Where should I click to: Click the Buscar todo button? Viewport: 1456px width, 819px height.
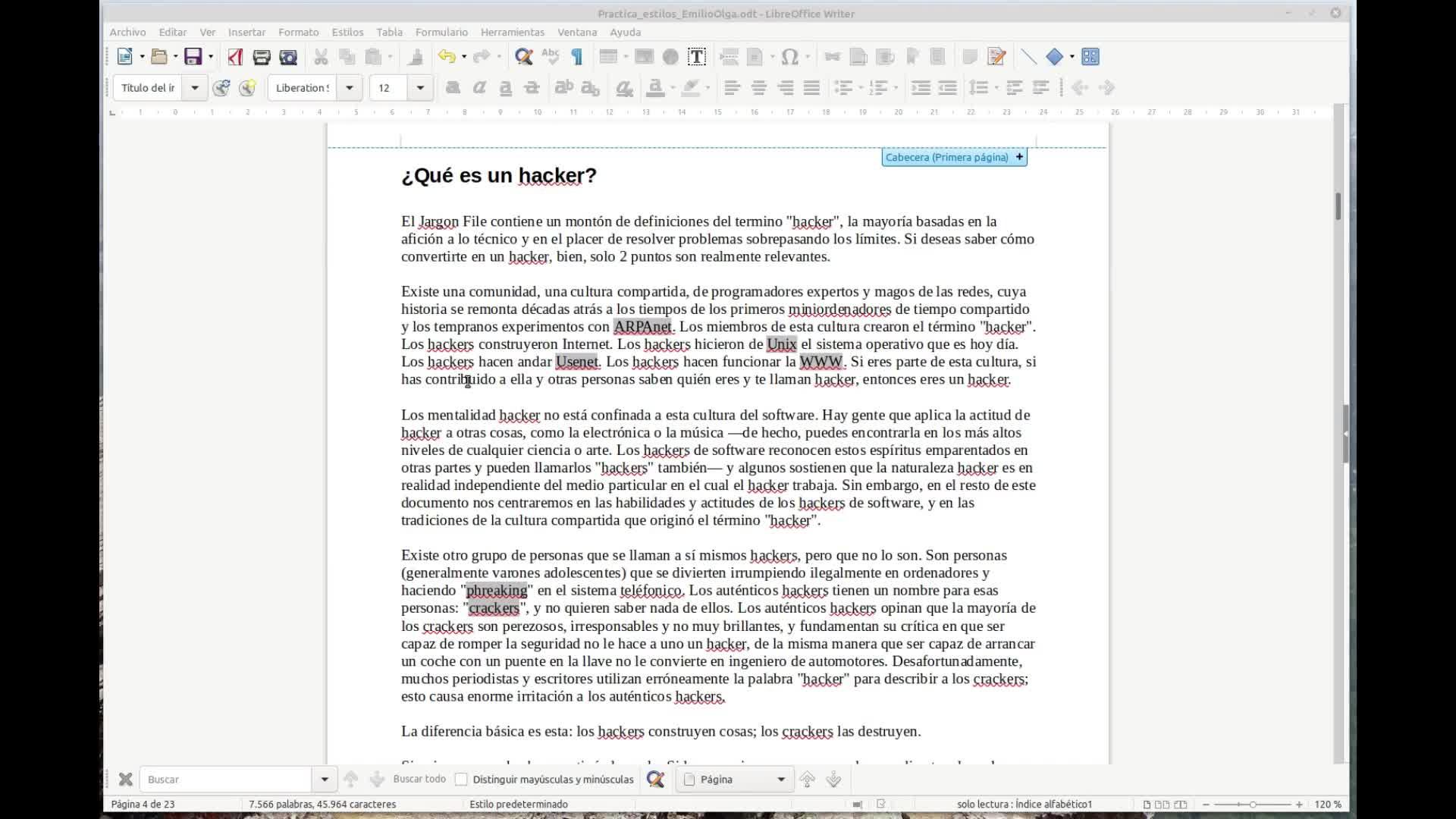(x=419, y=780)
